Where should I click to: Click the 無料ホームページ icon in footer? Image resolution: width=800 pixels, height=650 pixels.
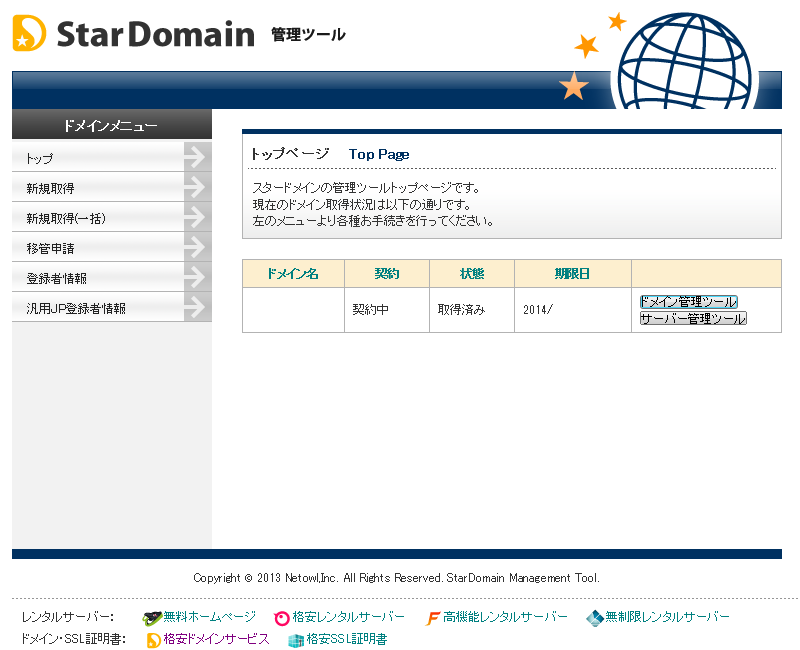pos(152,618)
